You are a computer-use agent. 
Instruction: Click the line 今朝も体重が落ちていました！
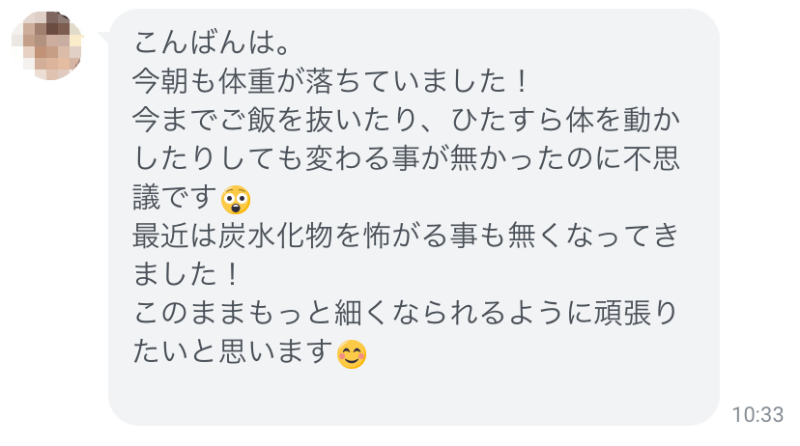[331, 81]
